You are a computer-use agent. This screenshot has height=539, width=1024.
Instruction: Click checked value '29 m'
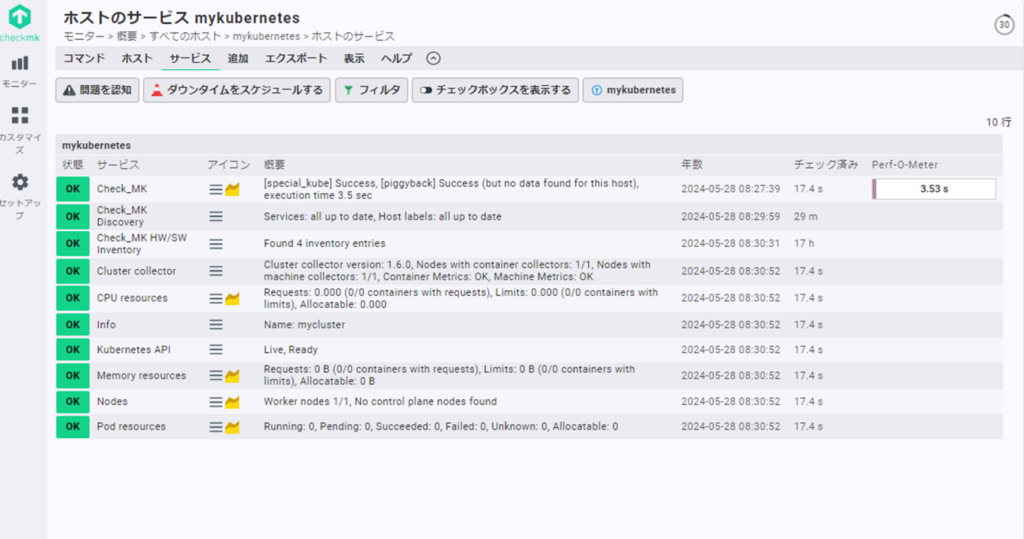pos(806,216)
